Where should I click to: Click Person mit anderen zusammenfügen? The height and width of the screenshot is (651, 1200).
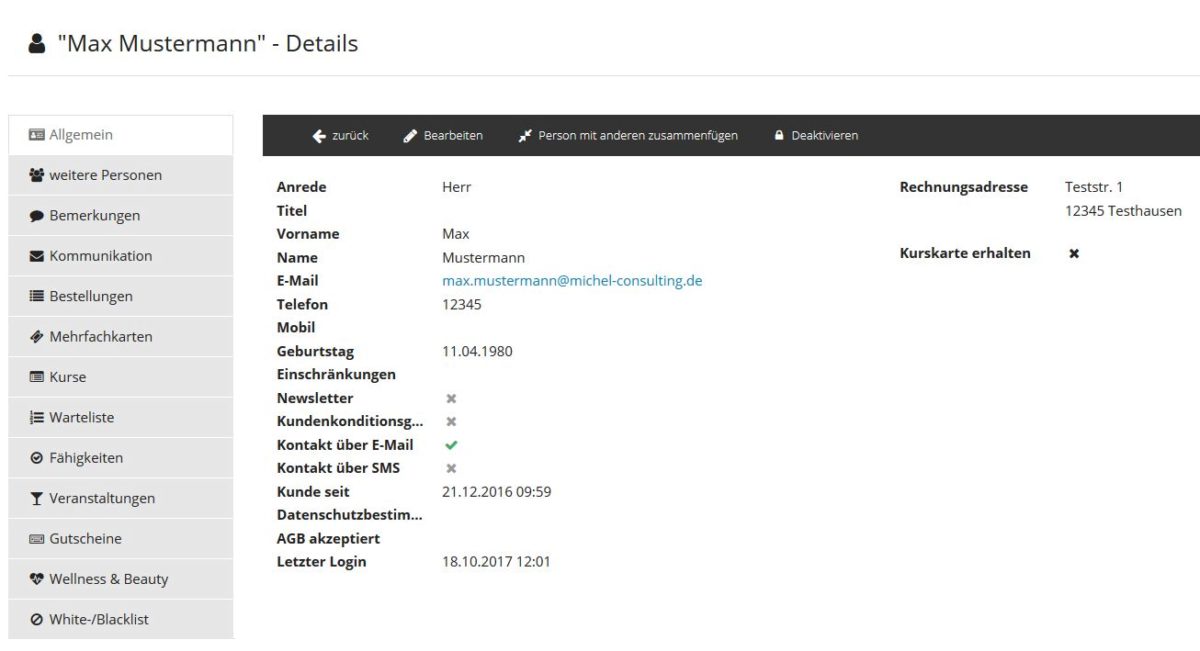coord(628,136)
